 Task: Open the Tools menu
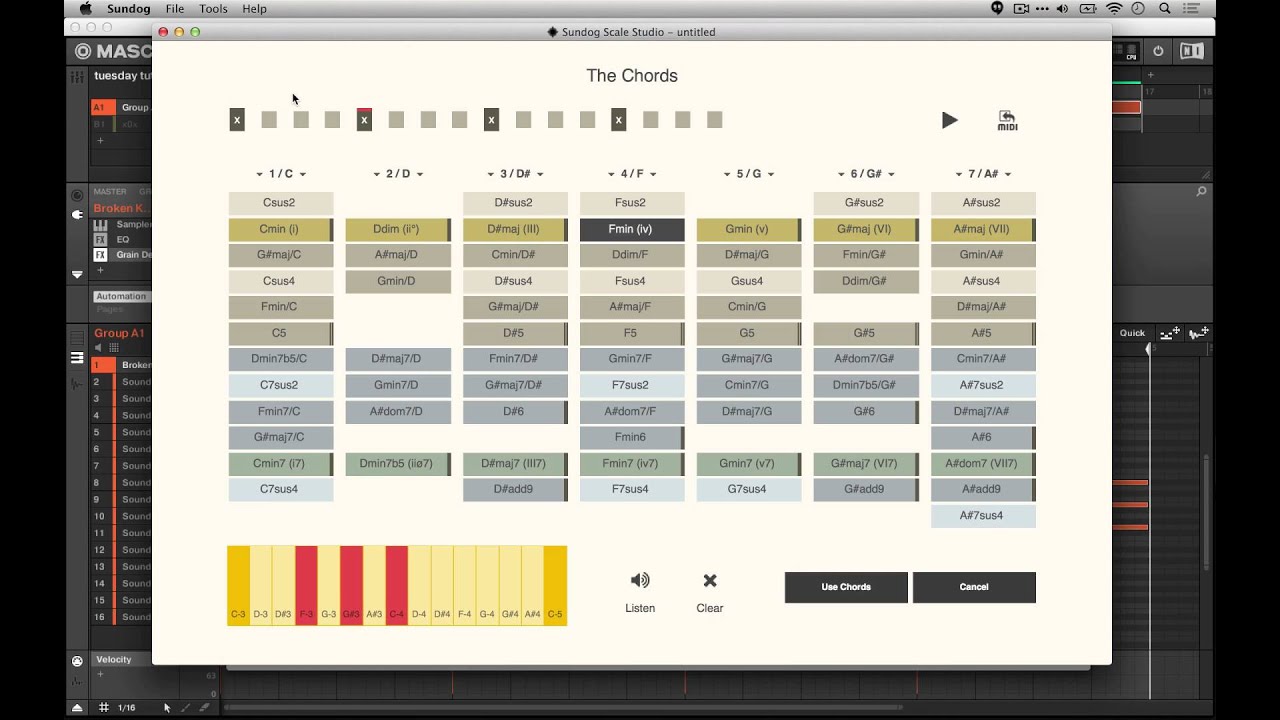point(213,8)
